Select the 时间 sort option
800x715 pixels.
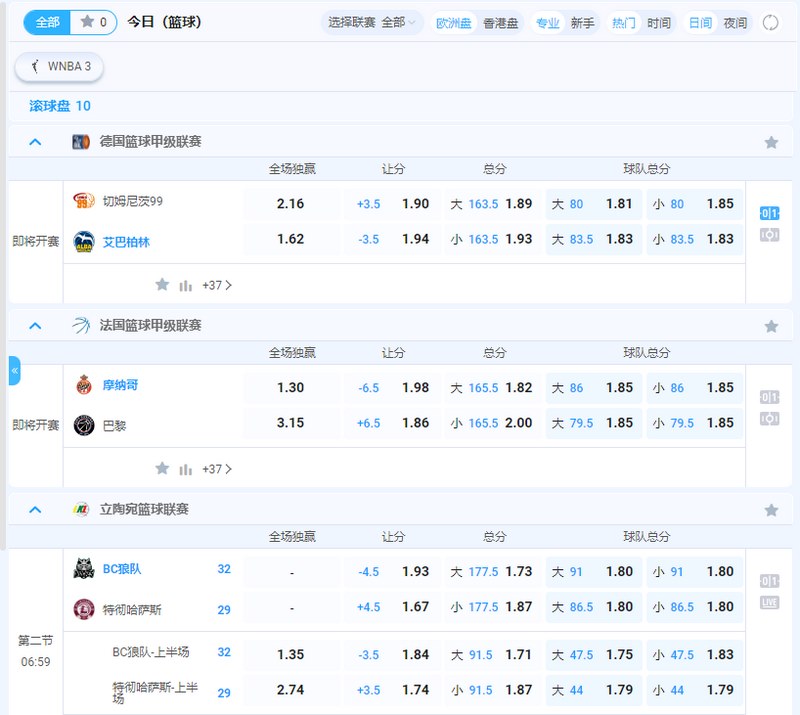[658, 22]
